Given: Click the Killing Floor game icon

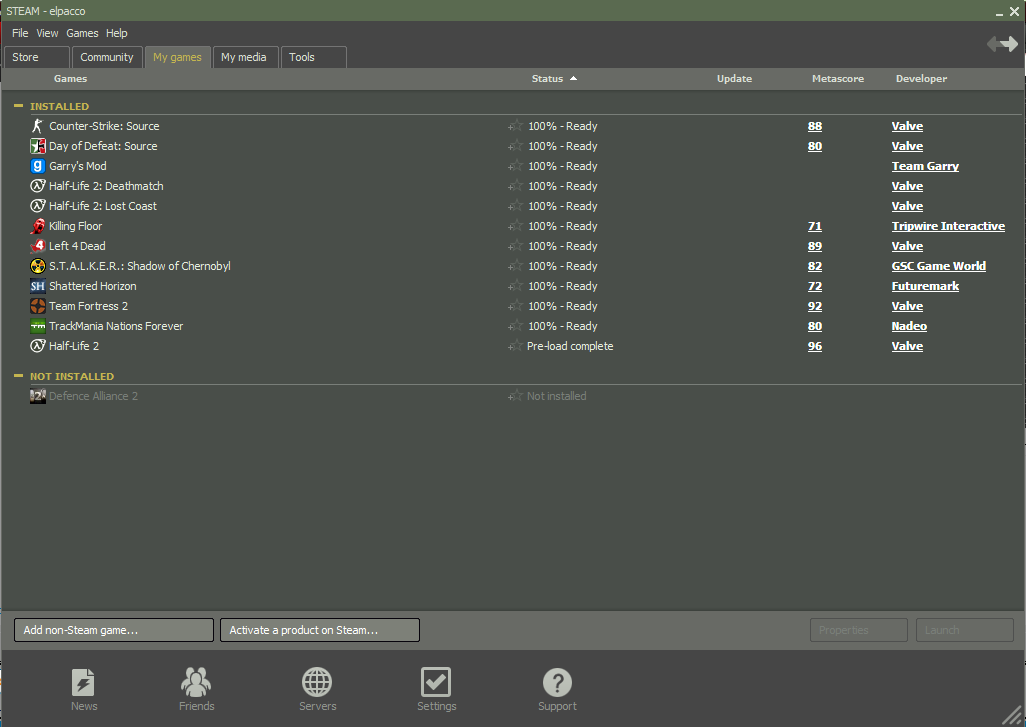Looking at the screenshot, I should pyautogui.click(x=38, y=226).
